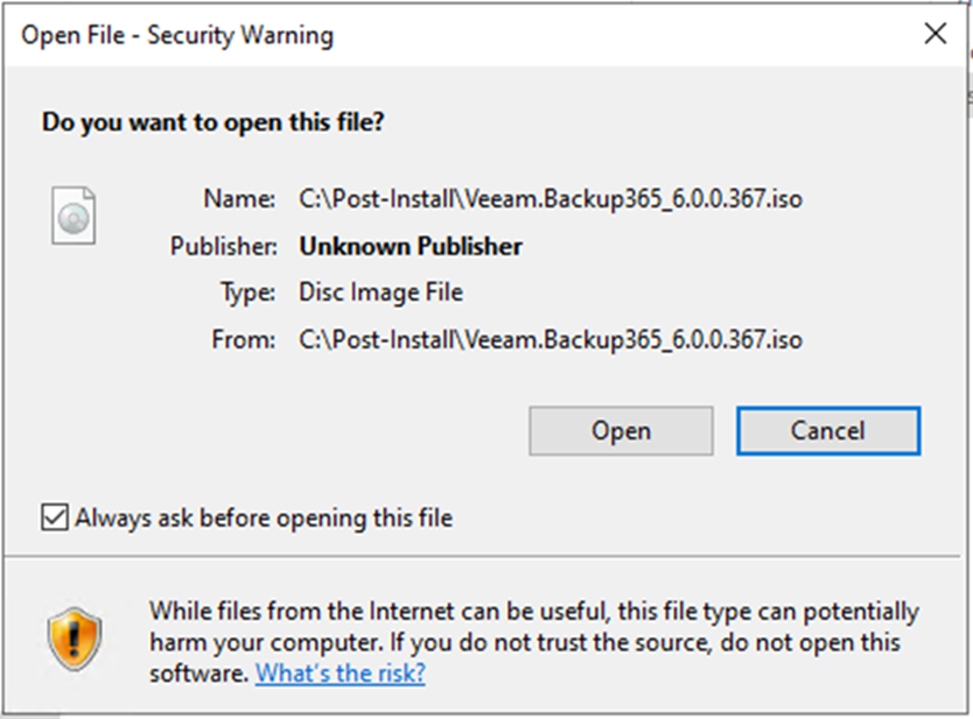This screenshot has width=973, height=719.
Task: Click the Unknown Publisher text
Action: pyautogui.click(x=410, y=246)
